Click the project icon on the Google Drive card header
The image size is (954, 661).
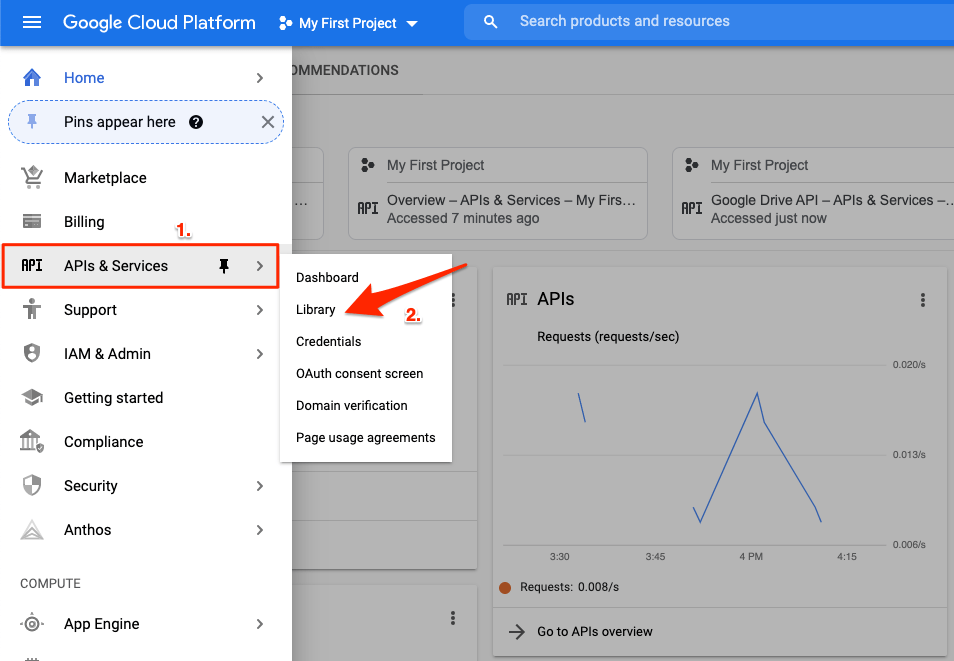pos(691,165)
